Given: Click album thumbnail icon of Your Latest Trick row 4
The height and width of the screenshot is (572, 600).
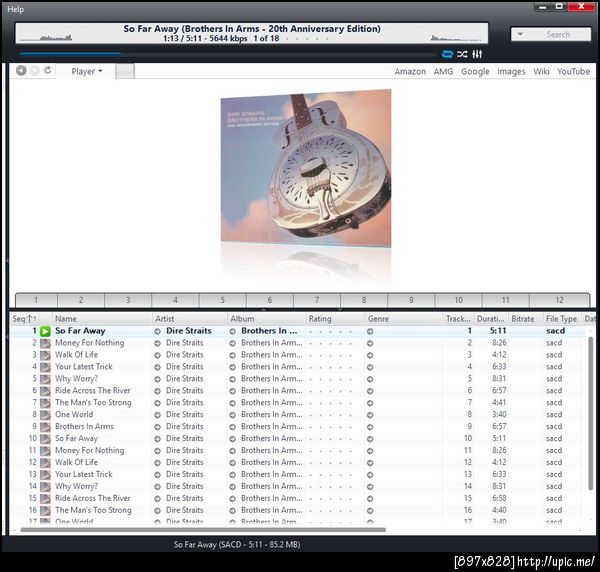Looking at the screenshot, I should click(45, 367).
